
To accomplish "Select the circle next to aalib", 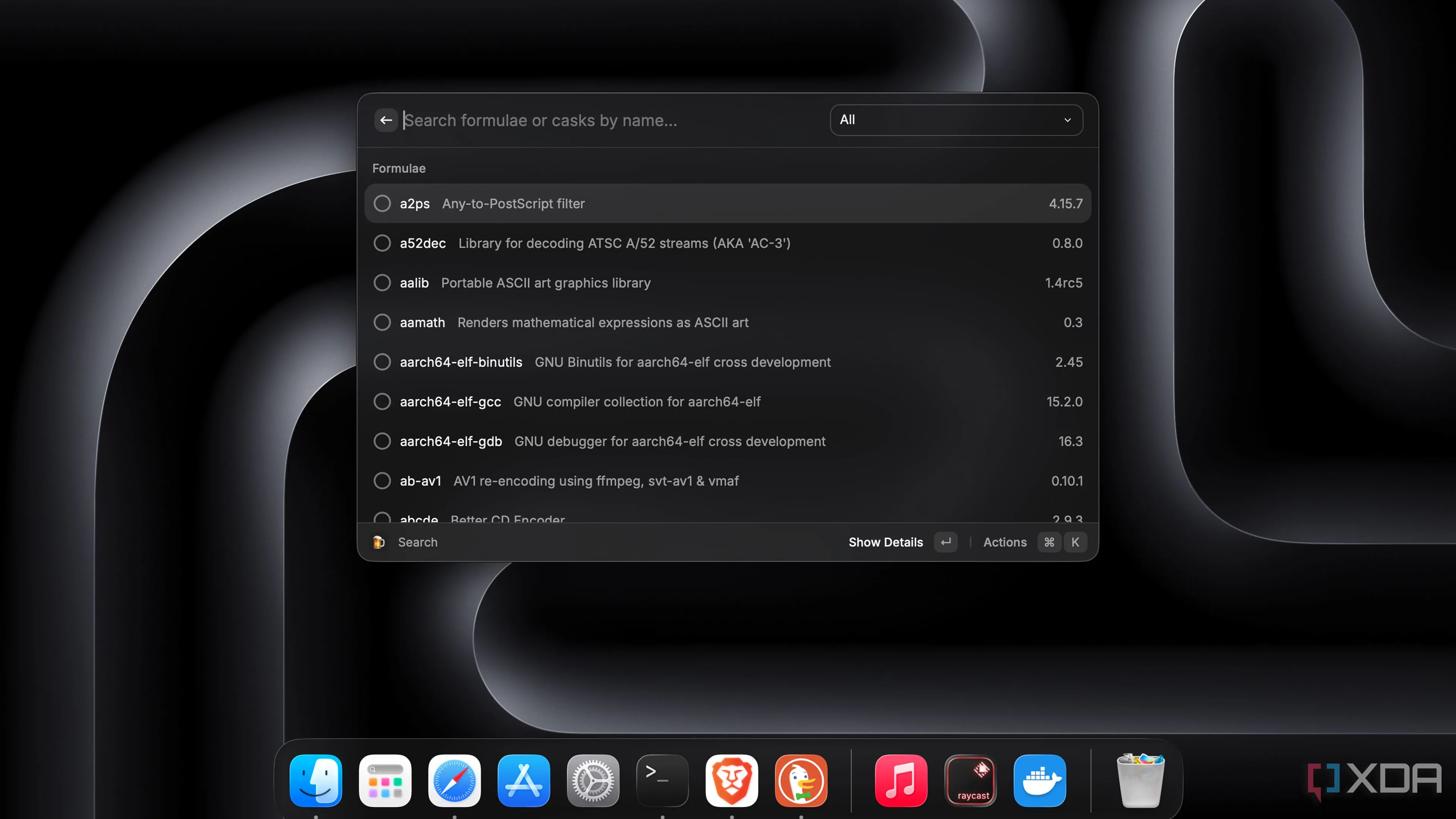I will tap(382, 282).
